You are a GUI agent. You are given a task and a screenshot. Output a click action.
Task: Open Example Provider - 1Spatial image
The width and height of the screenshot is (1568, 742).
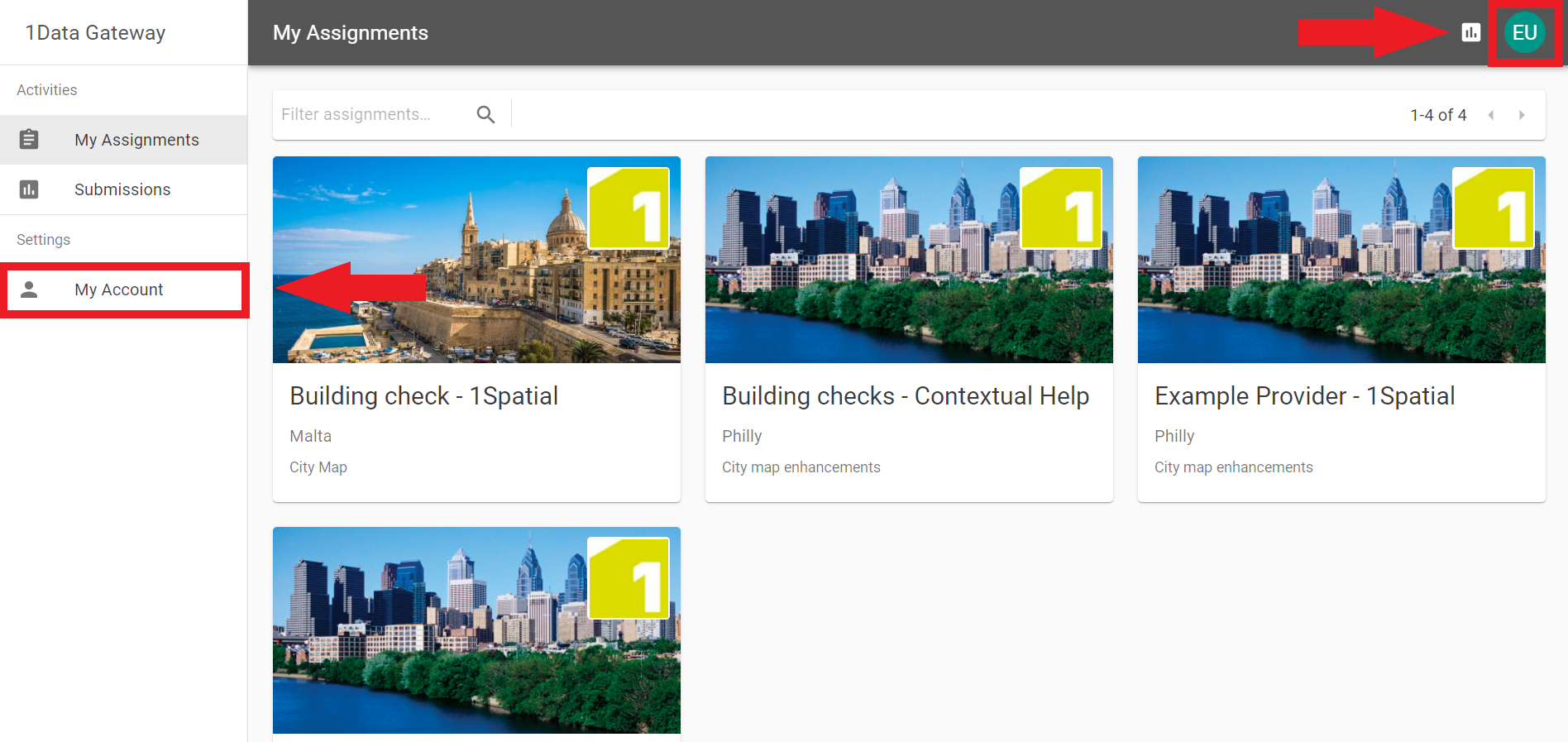point(1341,260)
